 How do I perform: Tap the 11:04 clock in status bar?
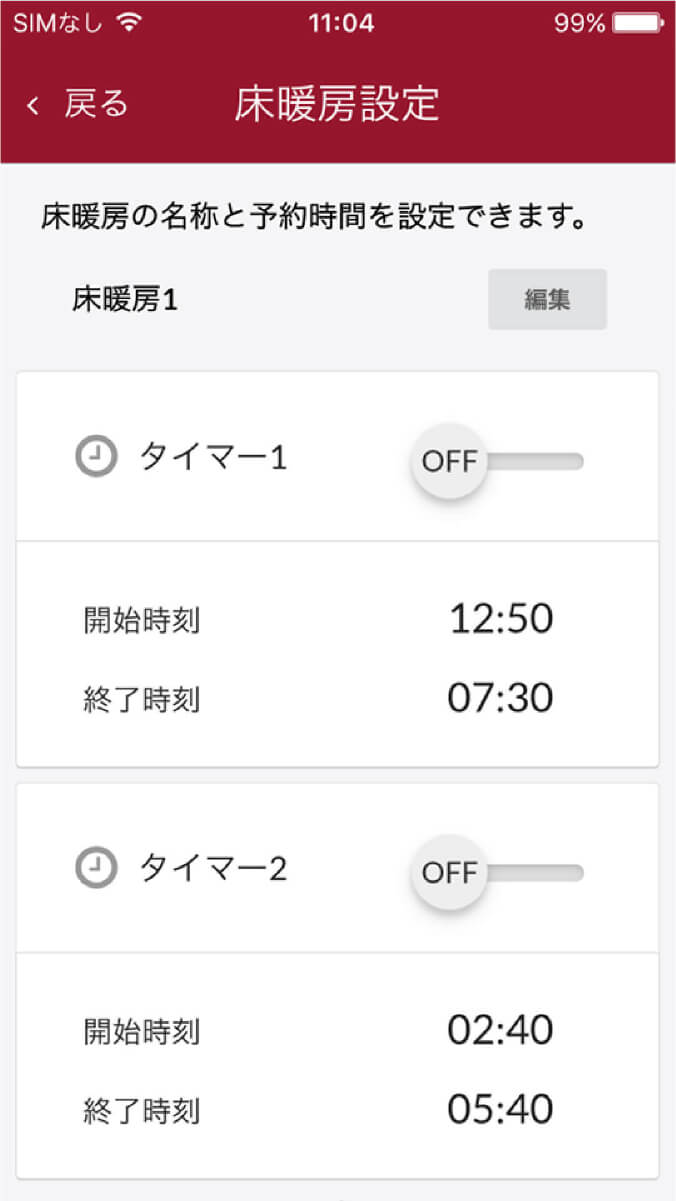tap(342, 23)
